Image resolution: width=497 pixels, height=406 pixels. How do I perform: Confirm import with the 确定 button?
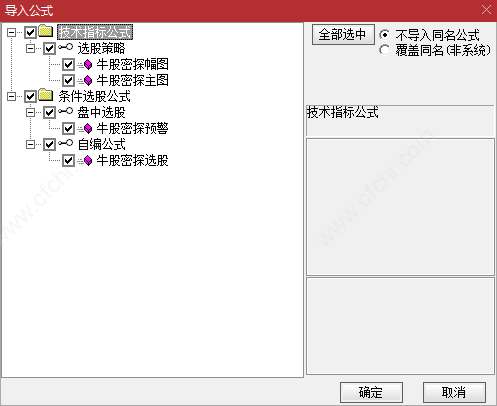point(371,392)
